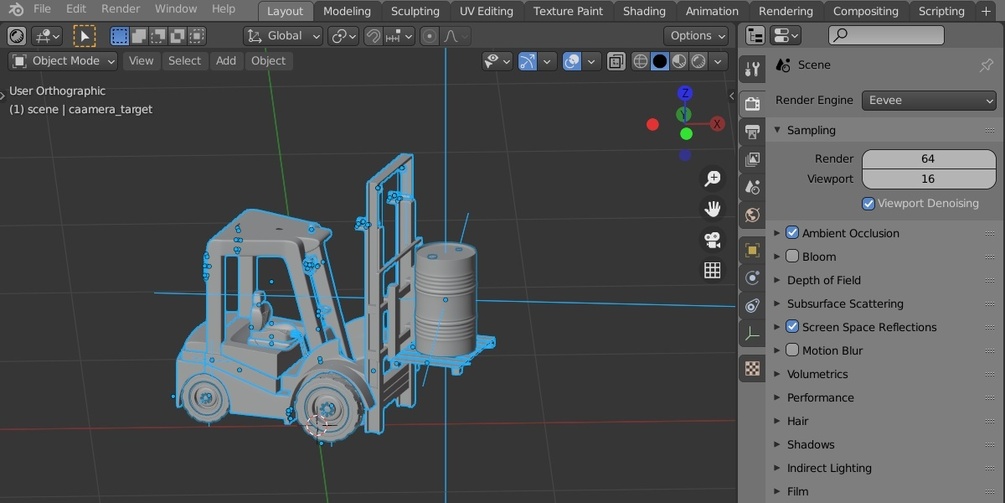Screen dimensions: 1005x503
Task: Open the Render Engine Eevee dropdown
Action: pyautogui.click(x=929, y=100)
